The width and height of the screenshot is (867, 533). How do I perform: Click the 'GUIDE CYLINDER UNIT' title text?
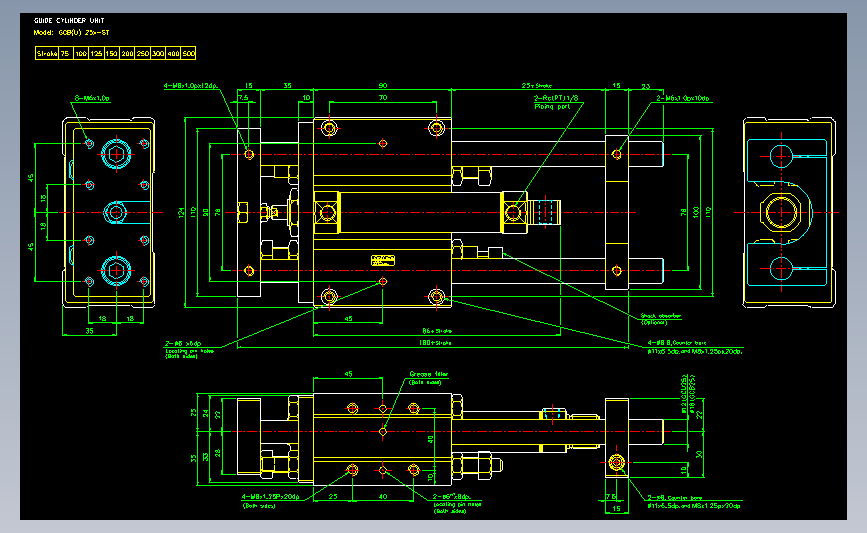(69, 20)
